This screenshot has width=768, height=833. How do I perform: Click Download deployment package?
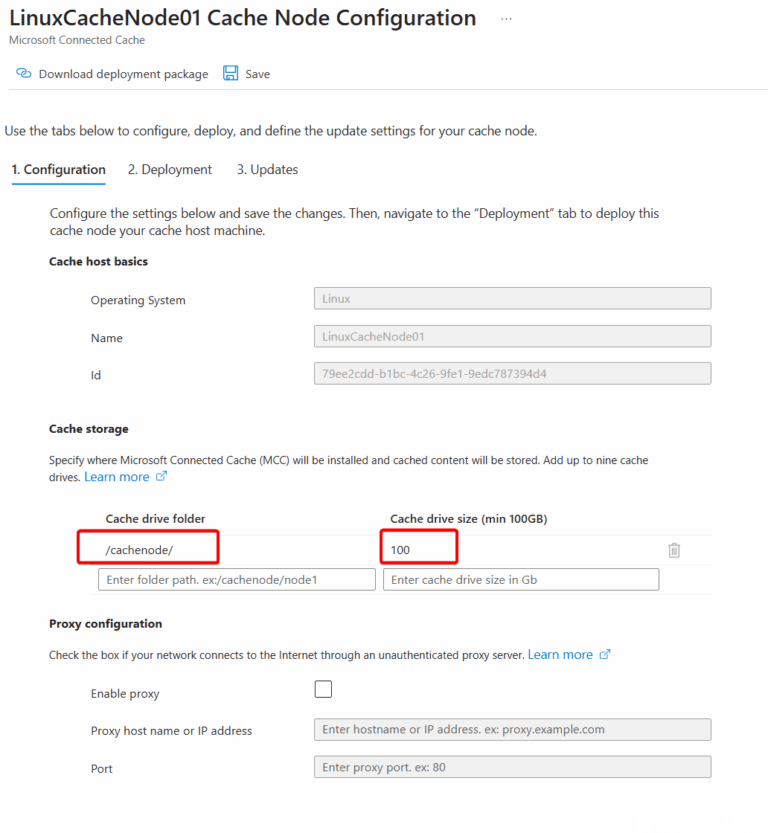[x=123, y=73]
